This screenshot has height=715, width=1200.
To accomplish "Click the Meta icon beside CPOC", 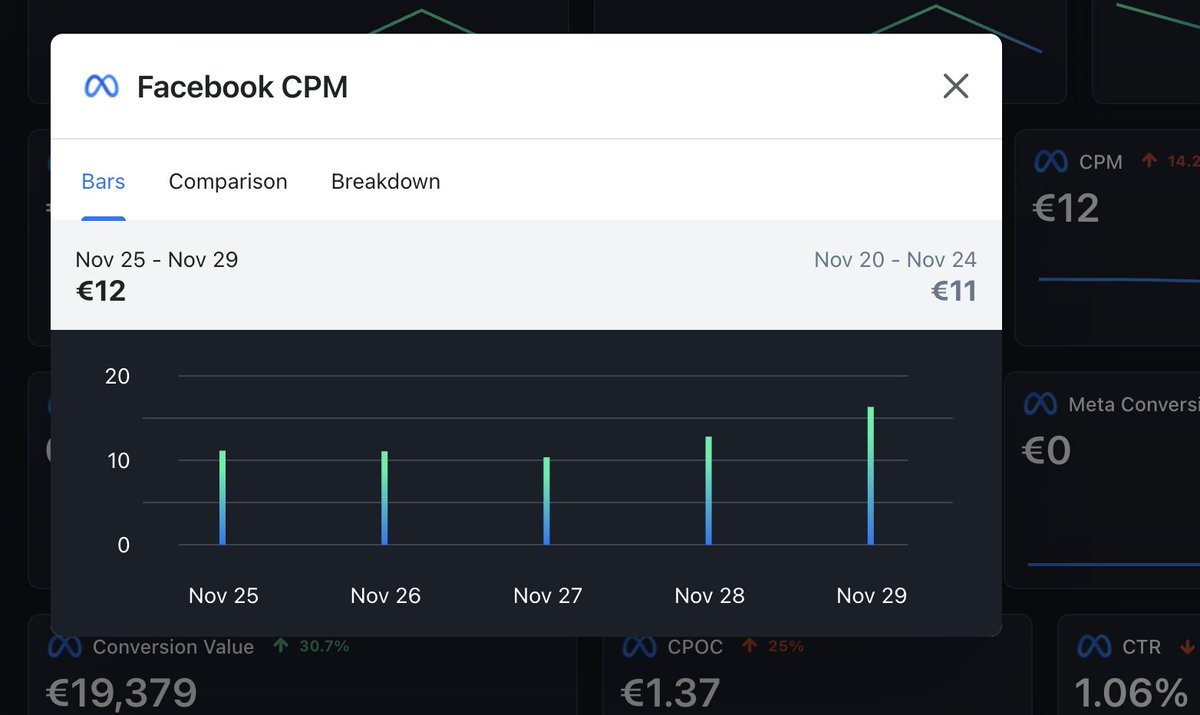I will [639, 647].
